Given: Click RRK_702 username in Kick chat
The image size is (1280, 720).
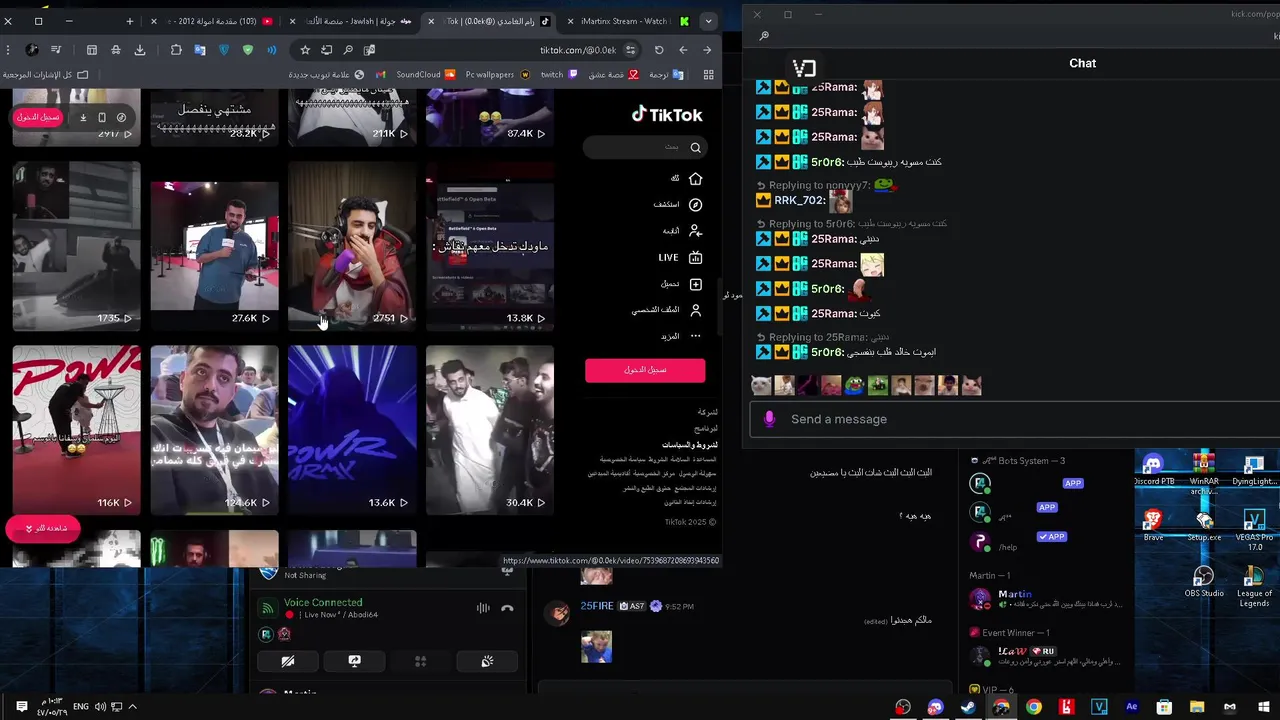Looking at the screenshot, I should (798, 200).
